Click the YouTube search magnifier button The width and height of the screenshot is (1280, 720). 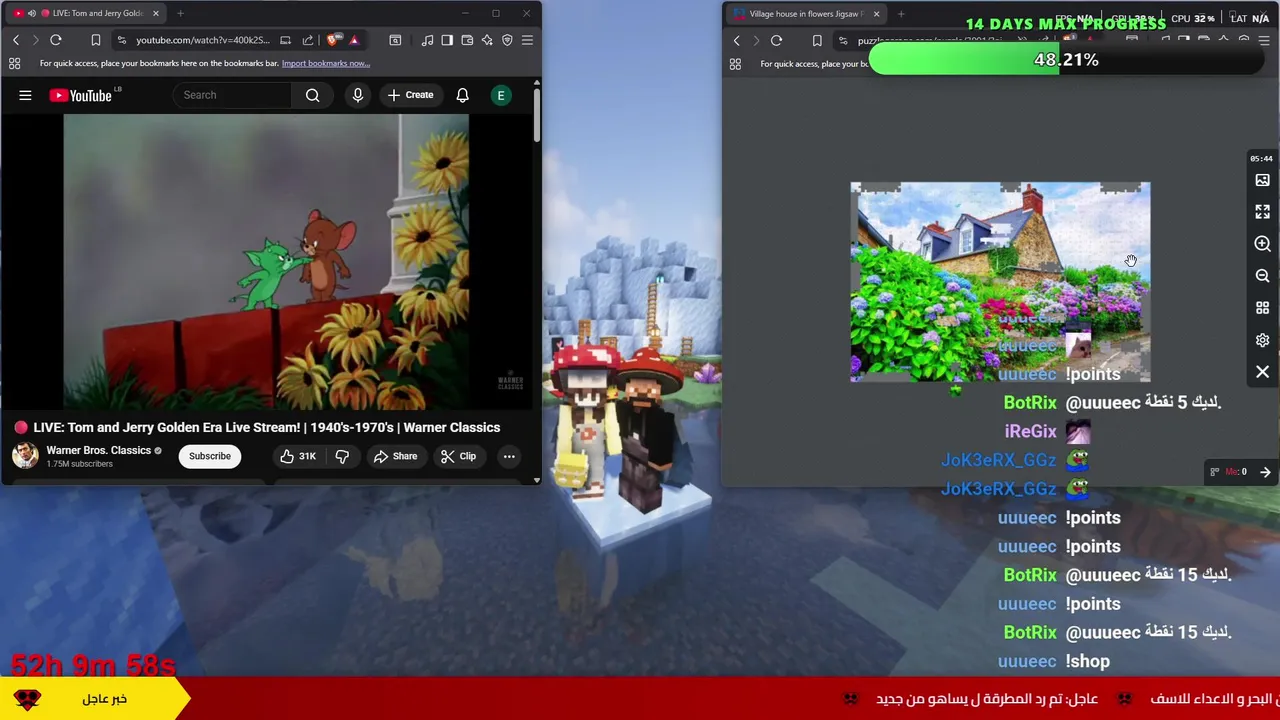(x=313, y=95)
